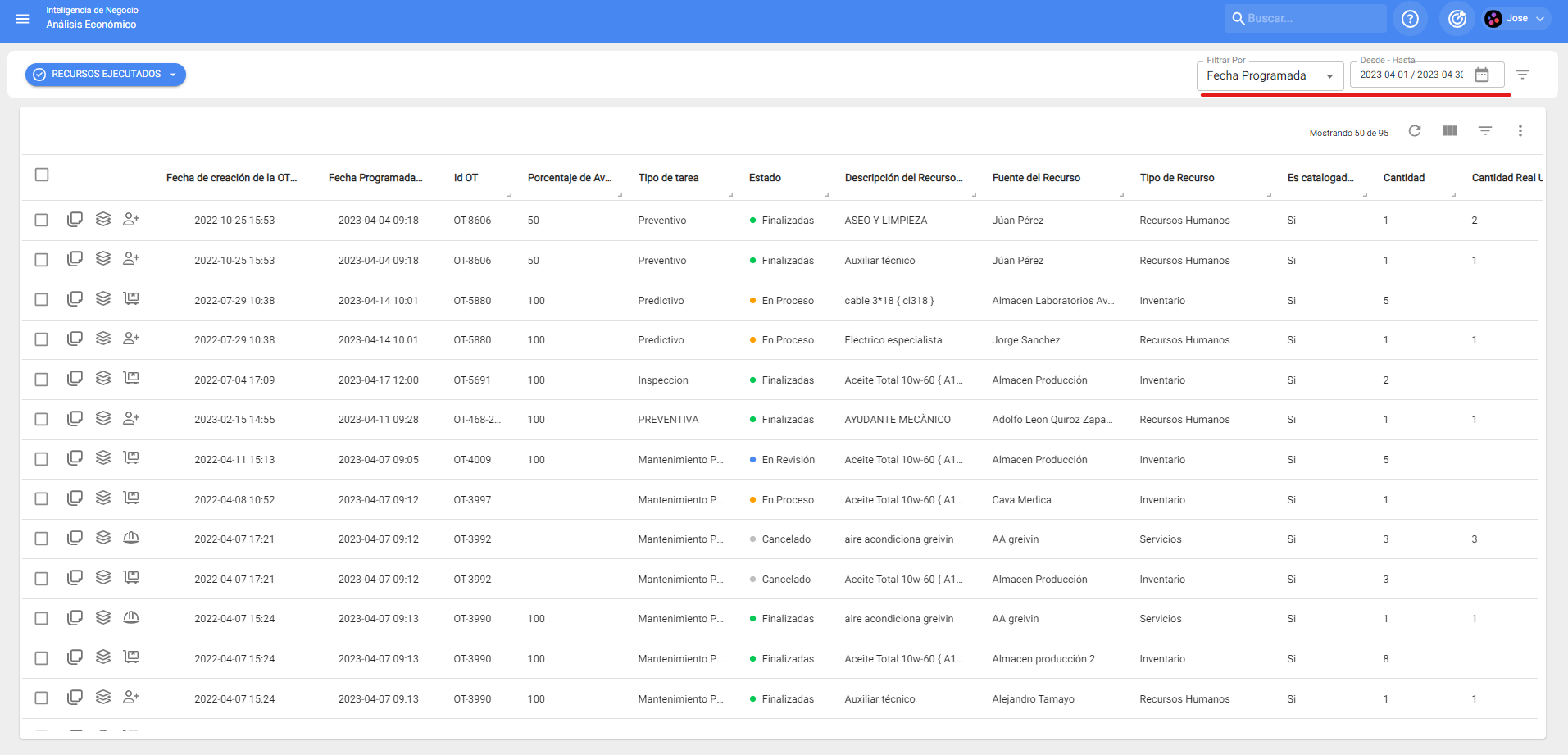This screenshot has width=1568, height=755.
Task: Expand the Recursos Ejecutados dropdown
Action: (x=106, y=75)
